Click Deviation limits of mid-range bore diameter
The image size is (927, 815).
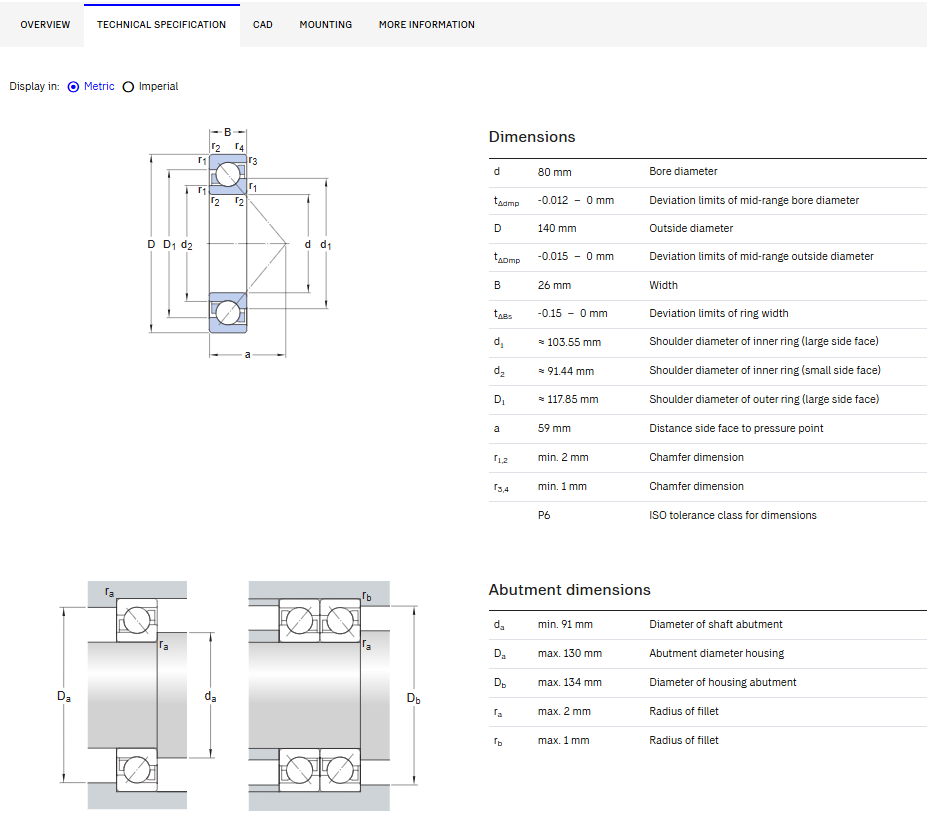point(754,200)
